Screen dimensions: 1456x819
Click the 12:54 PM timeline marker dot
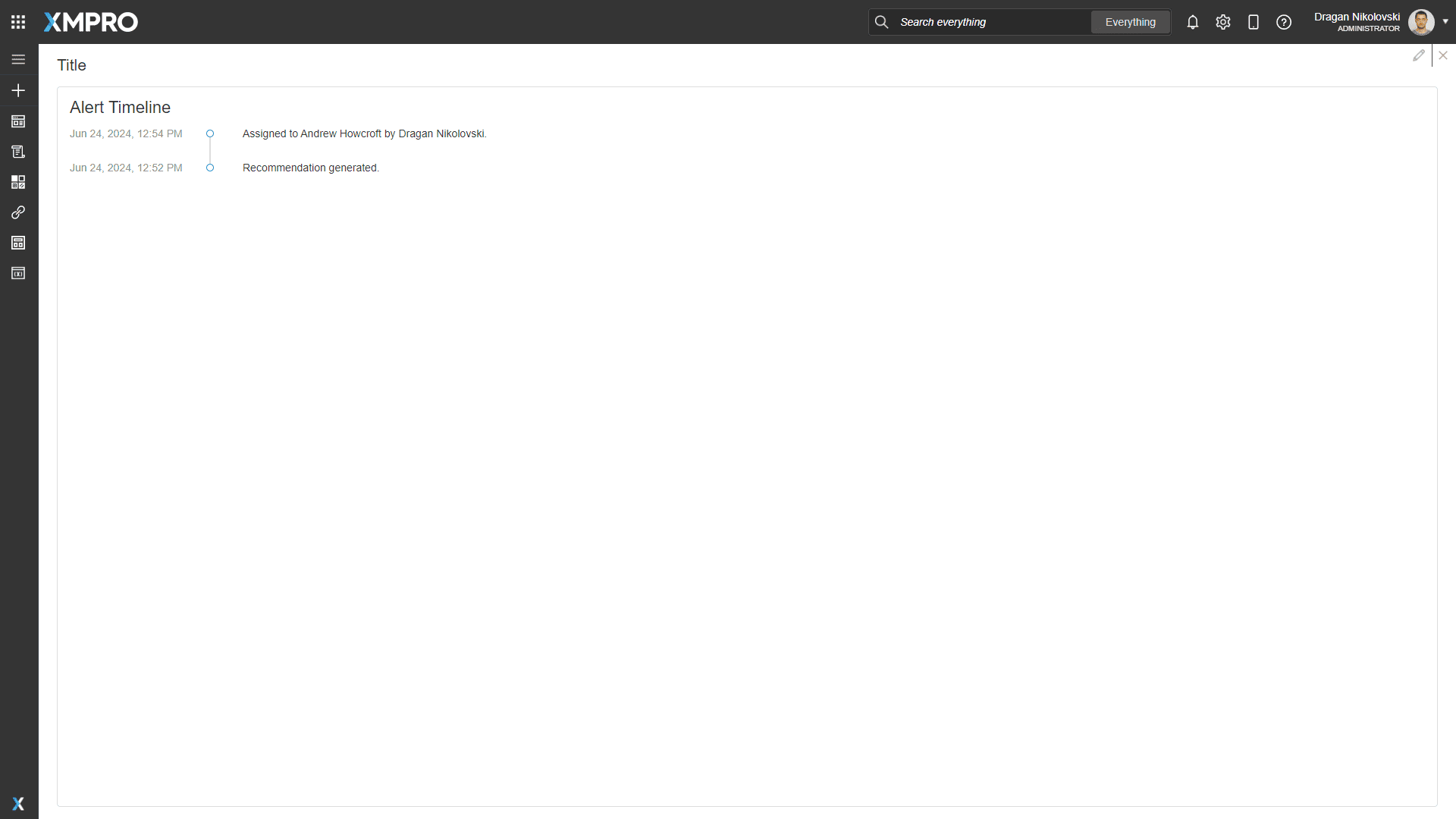[x=210, y=133]
